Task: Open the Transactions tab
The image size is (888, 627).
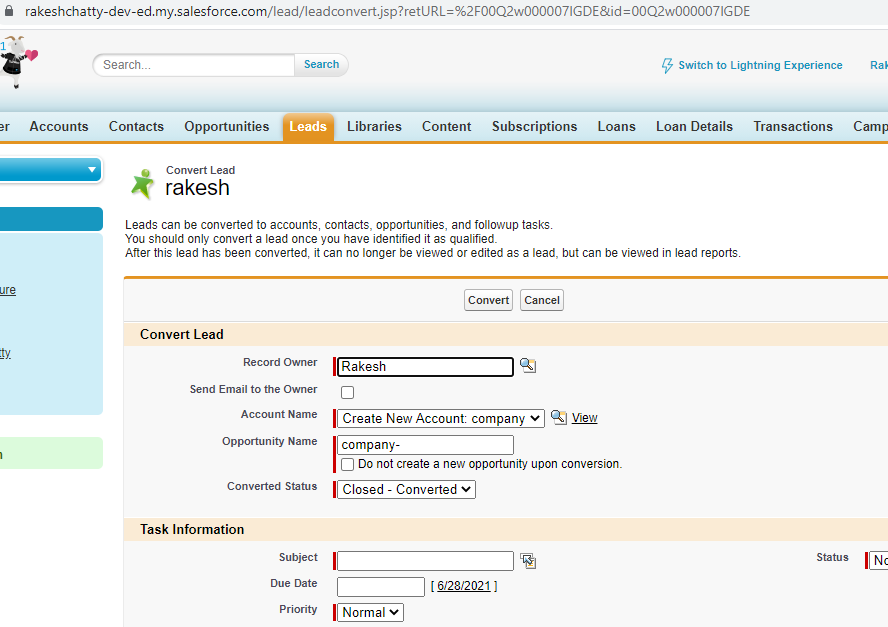Action: (793, 126)
